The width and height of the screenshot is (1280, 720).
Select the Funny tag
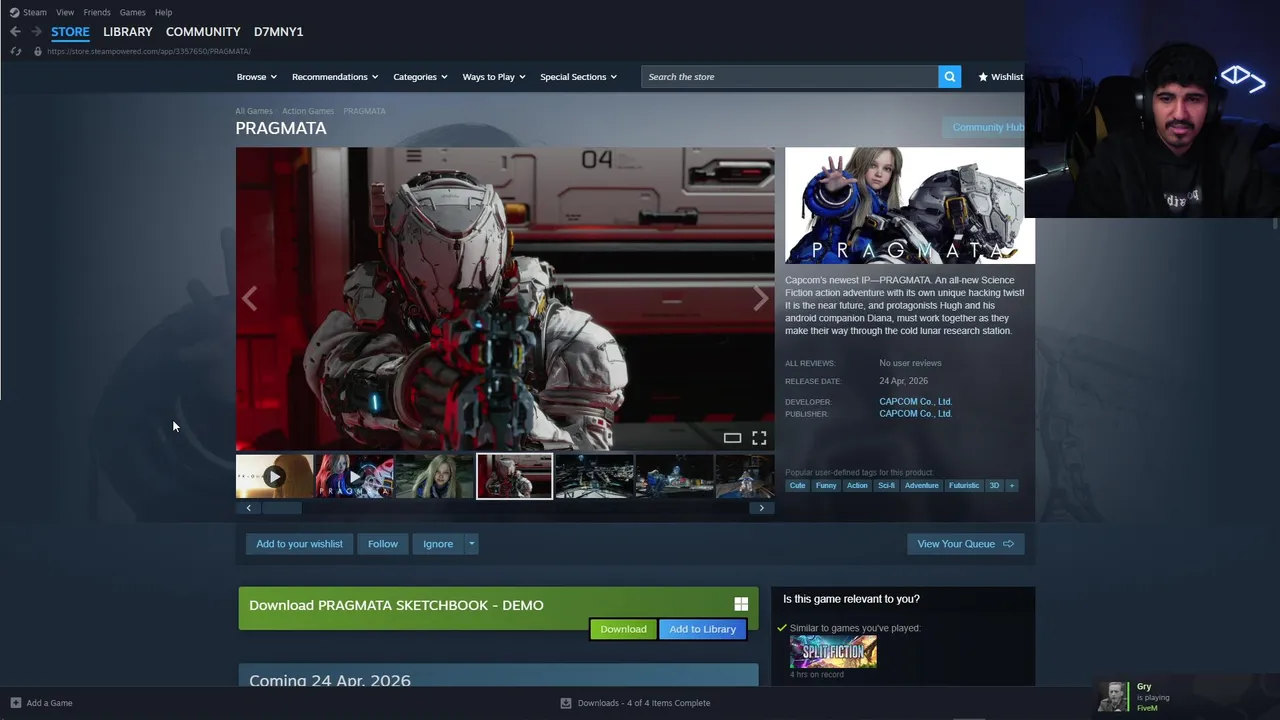click(826, 486)
